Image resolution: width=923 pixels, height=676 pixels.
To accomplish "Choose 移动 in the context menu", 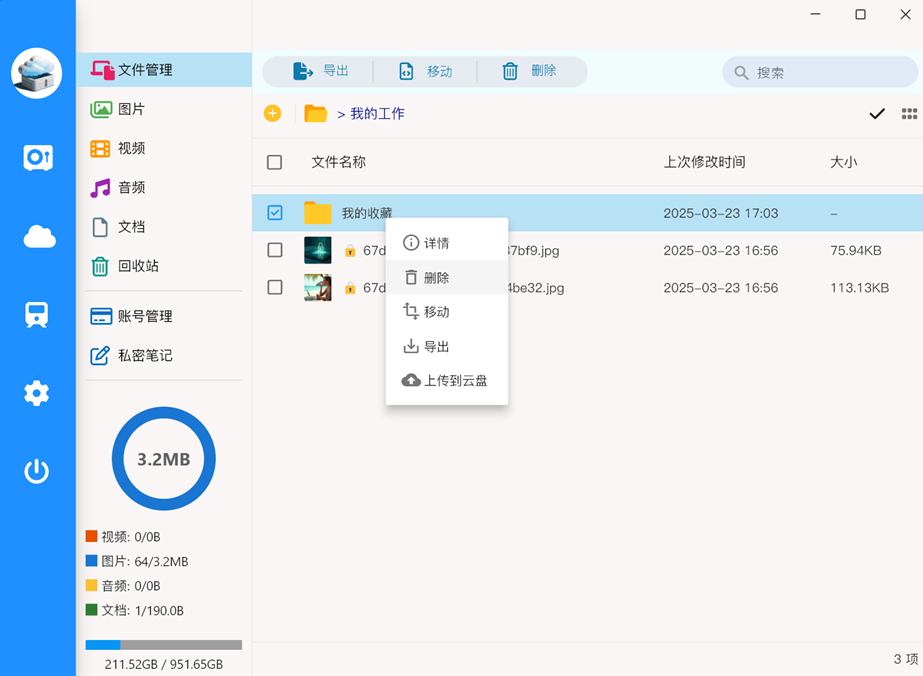I will pos(447,312).
